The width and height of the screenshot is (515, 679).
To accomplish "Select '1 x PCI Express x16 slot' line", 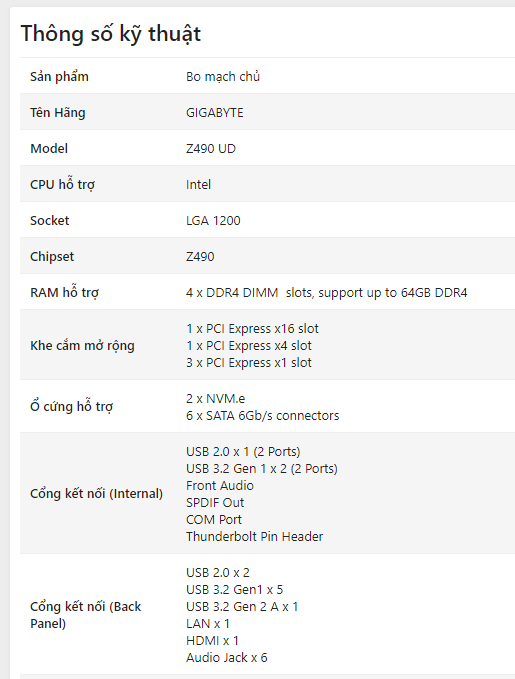I will point(252,329).
